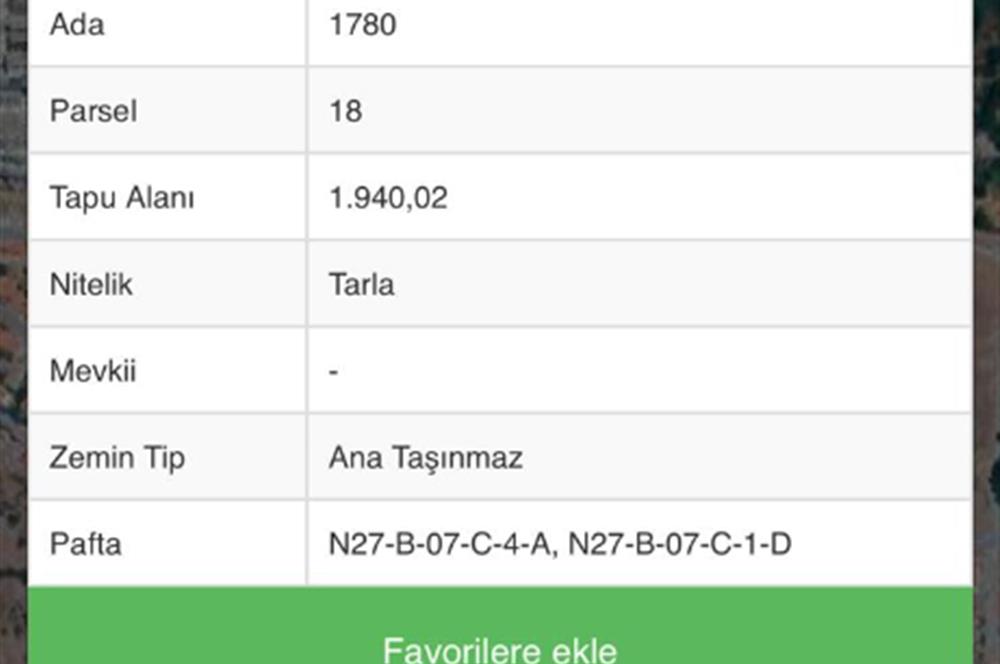Viewport: 1000px width, 664px height.
Task: Click the Ana Taşınmaz value
Action: (425, 458)
